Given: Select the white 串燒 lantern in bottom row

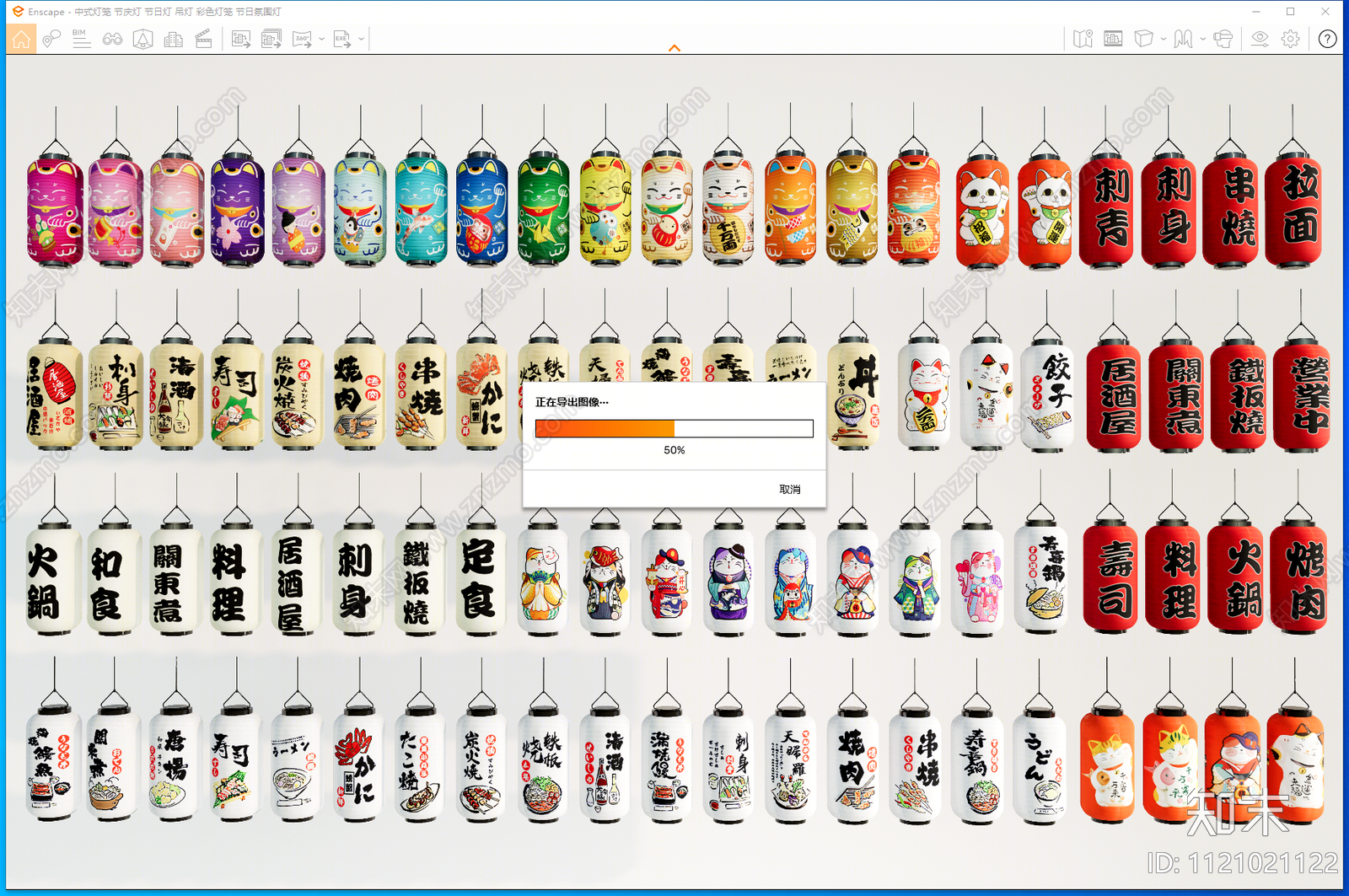Looking at the screenshot, I should (x=915, y=767).
